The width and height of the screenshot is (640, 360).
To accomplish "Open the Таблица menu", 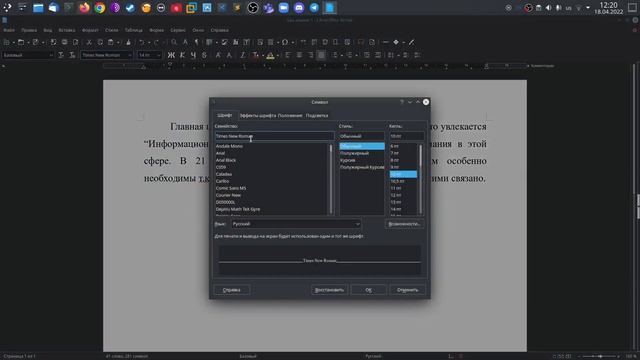I will [133, 30].
